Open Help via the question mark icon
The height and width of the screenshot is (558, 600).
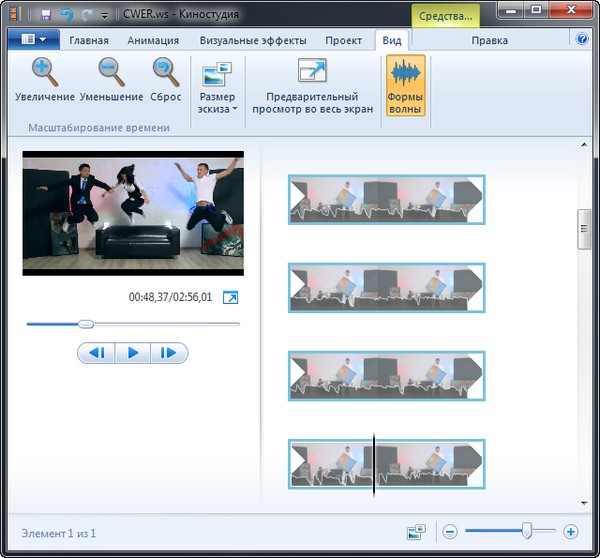[x=582, y=39]
